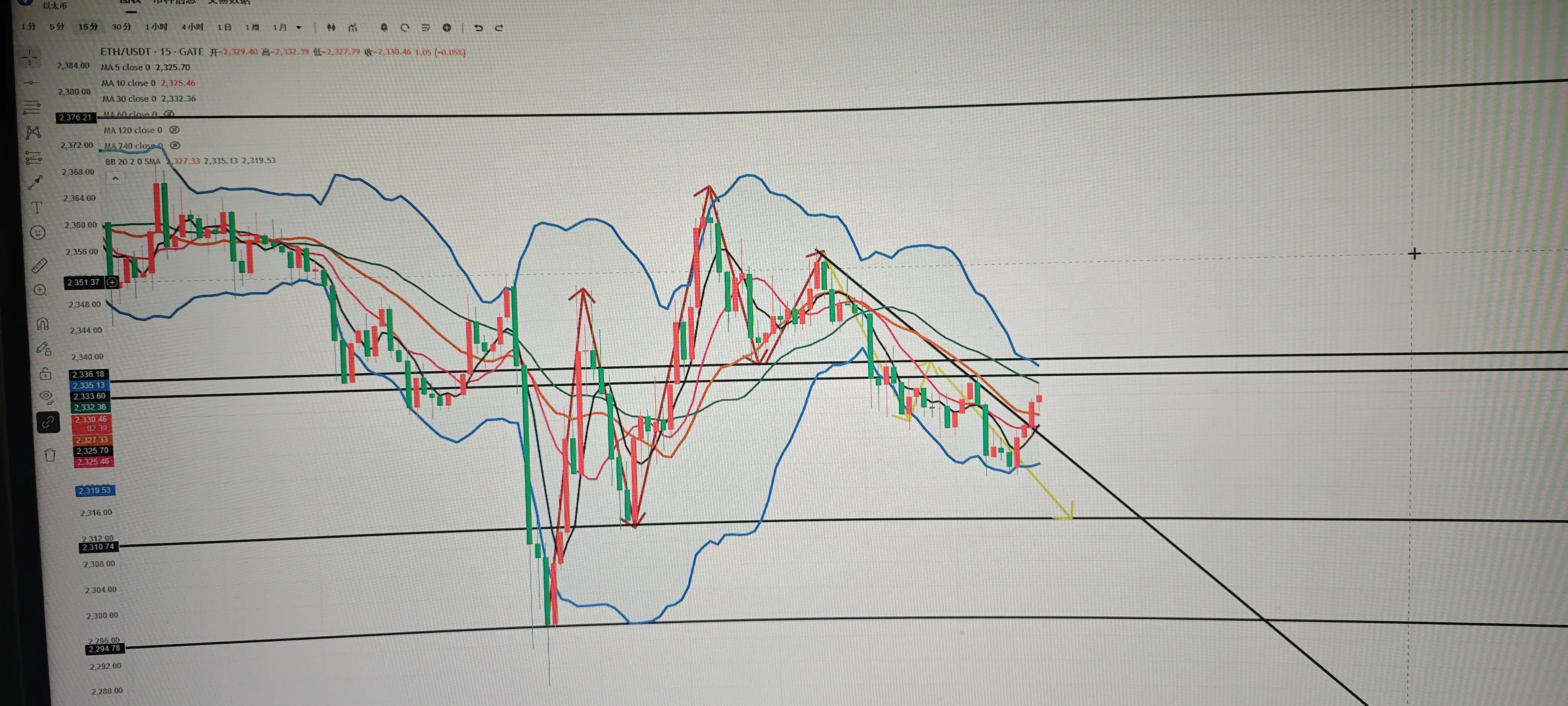Open the timeframe dropdown arrow after 1月
Image resolution: width=1568 pixels, height=706 pixels.
click(x=299, y=28)
